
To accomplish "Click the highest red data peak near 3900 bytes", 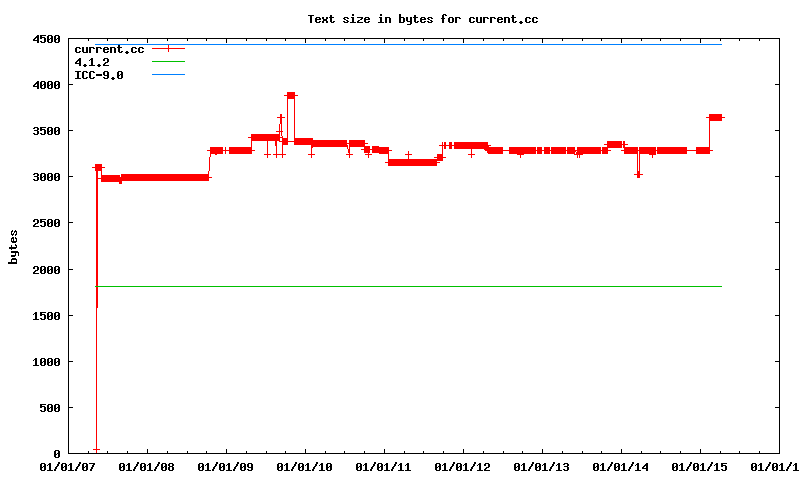I will (x=290, y=96).
